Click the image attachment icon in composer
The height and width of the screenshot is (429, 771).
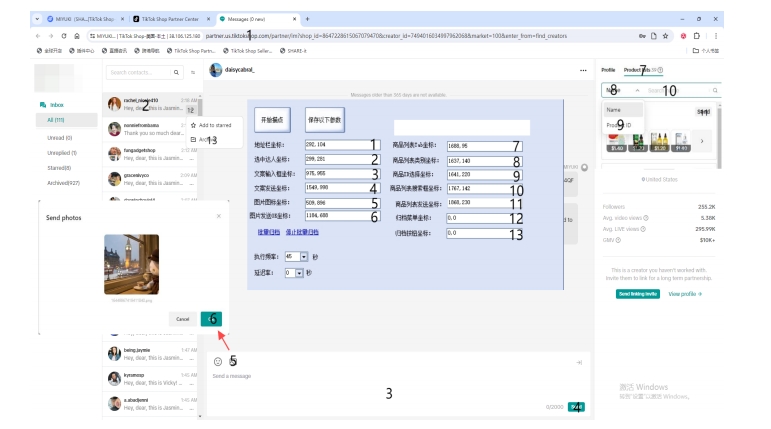tap(233, 362)
